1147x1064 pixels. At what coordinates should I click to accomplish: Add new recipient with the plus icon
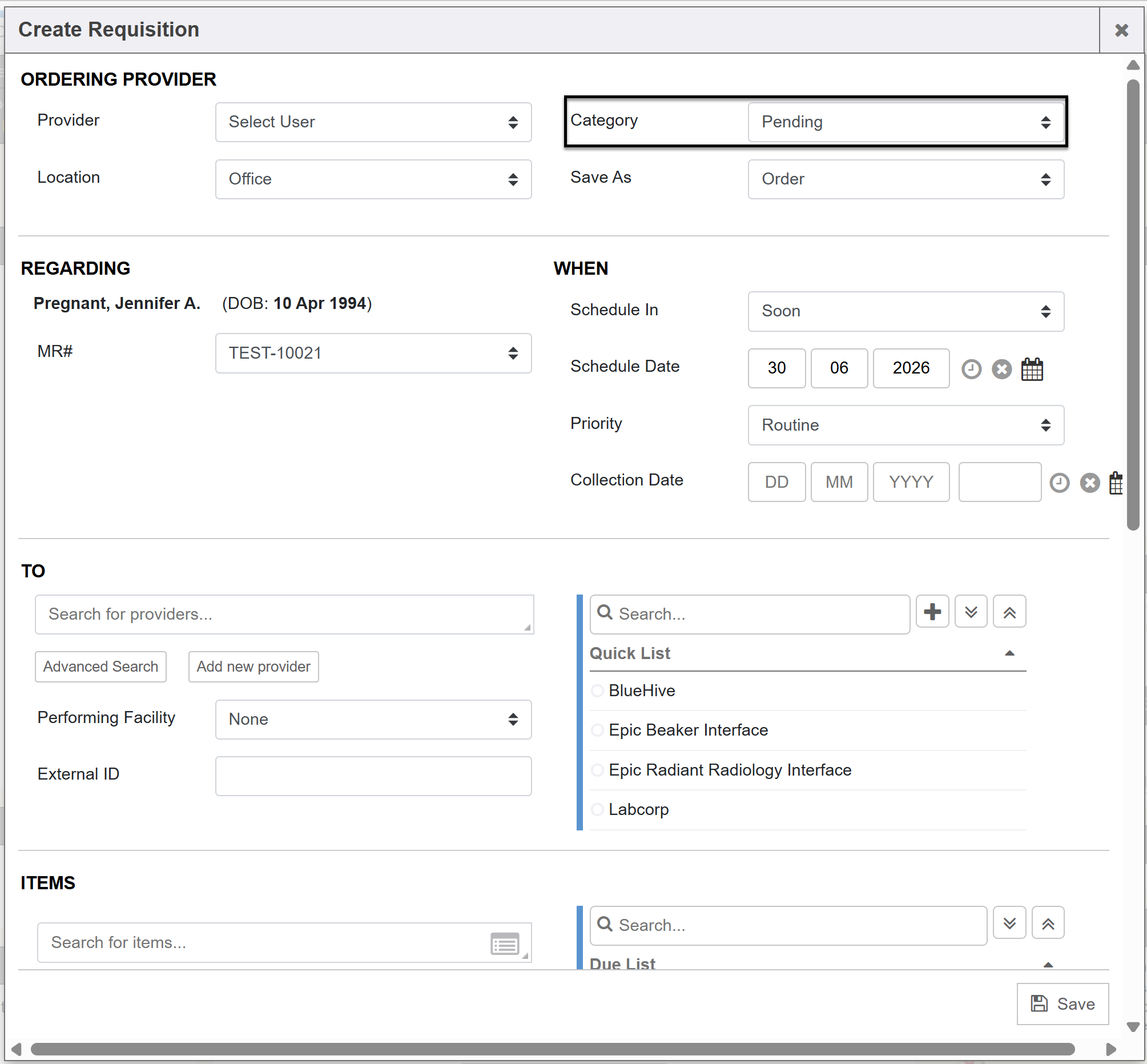click(x=932, y=612)
